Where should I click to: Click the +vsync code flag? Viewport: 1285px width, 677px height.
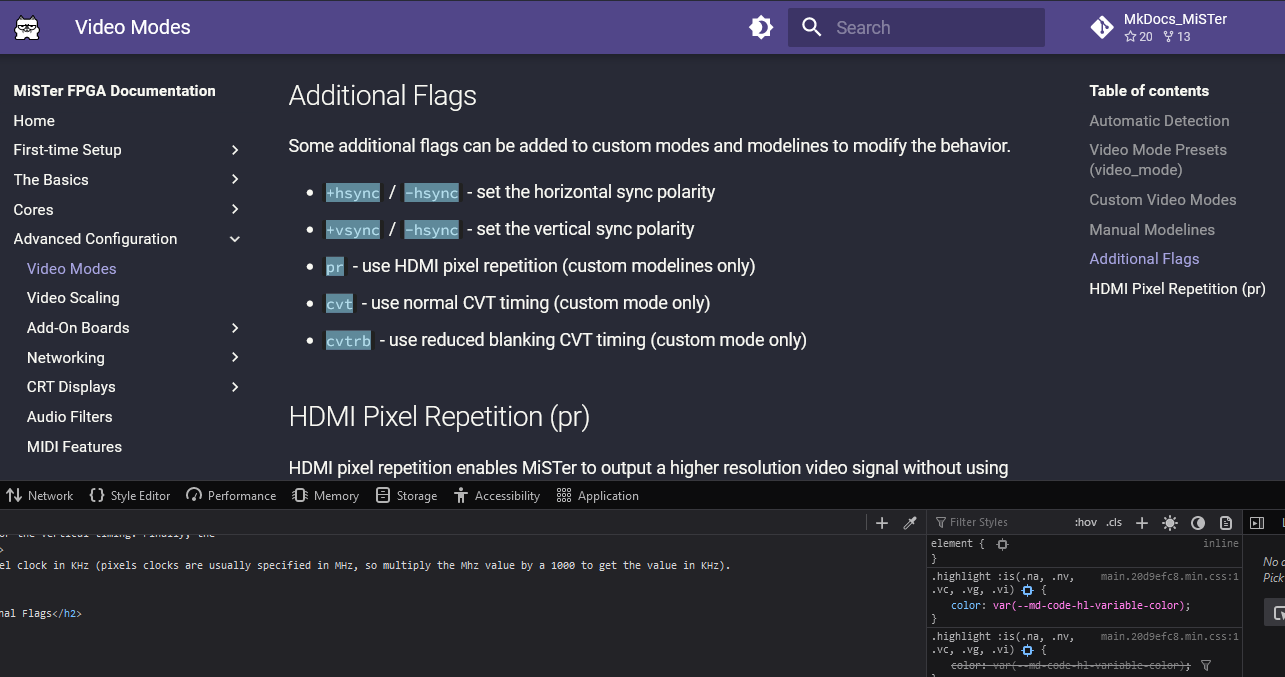[353, 230]
